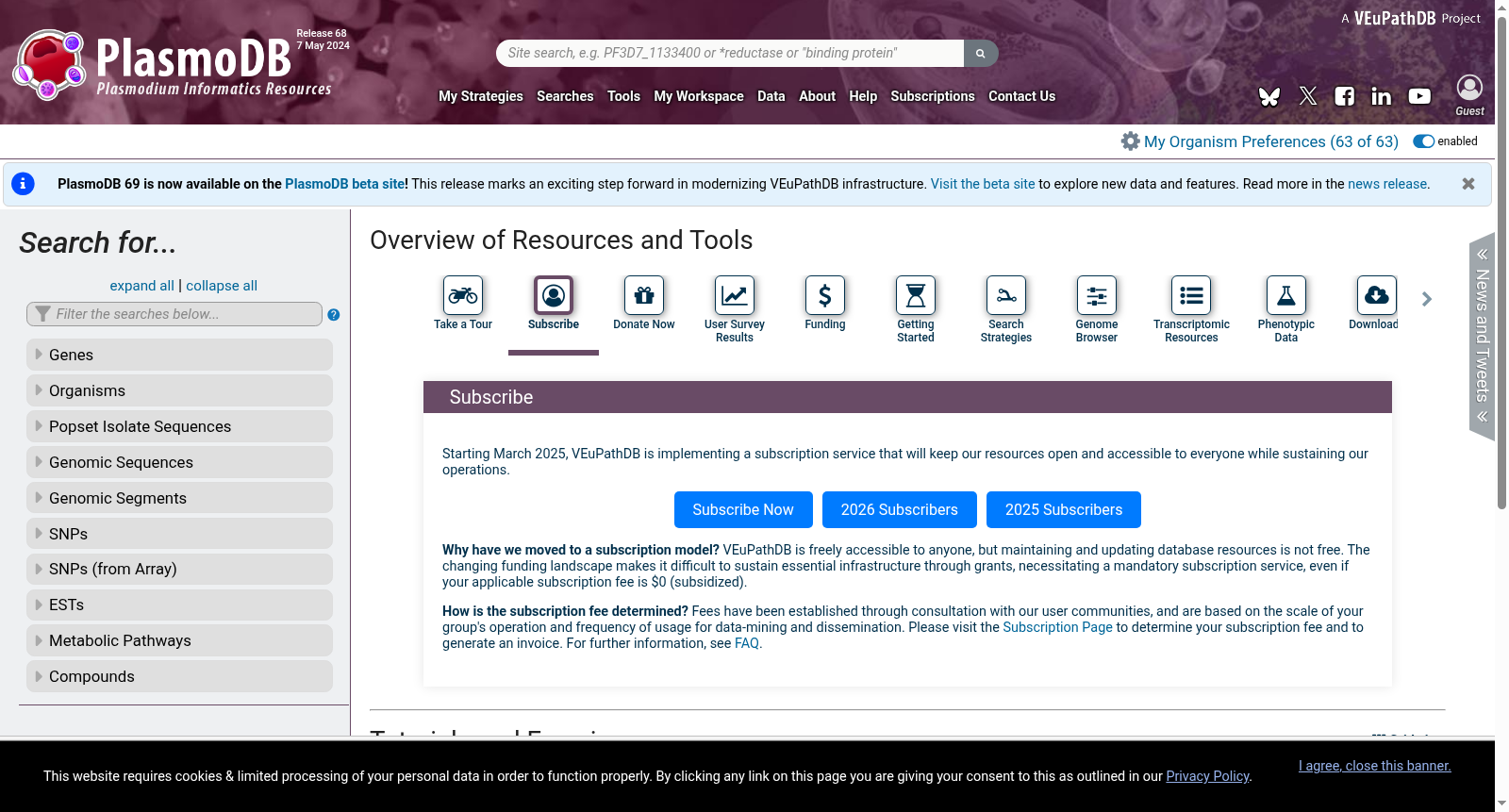Open the Tools menu
The width and height of the screenshot is (1509, 812).
coord(623,96)
